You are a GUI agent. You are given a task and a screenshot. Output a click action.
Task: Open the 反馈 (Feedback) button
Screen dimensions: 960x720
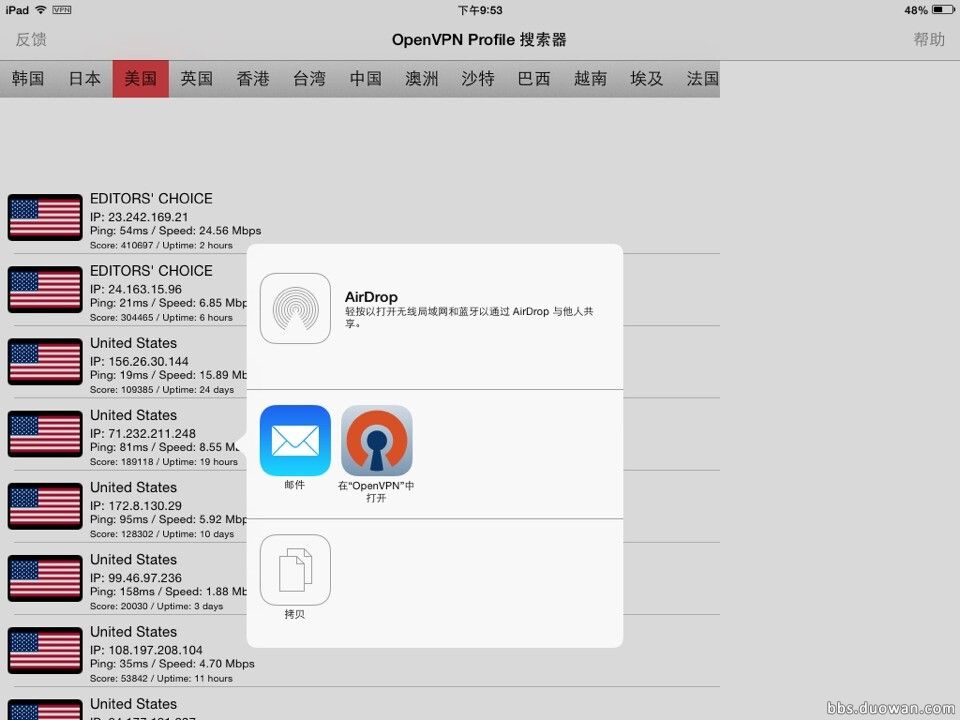coord(31,40)
